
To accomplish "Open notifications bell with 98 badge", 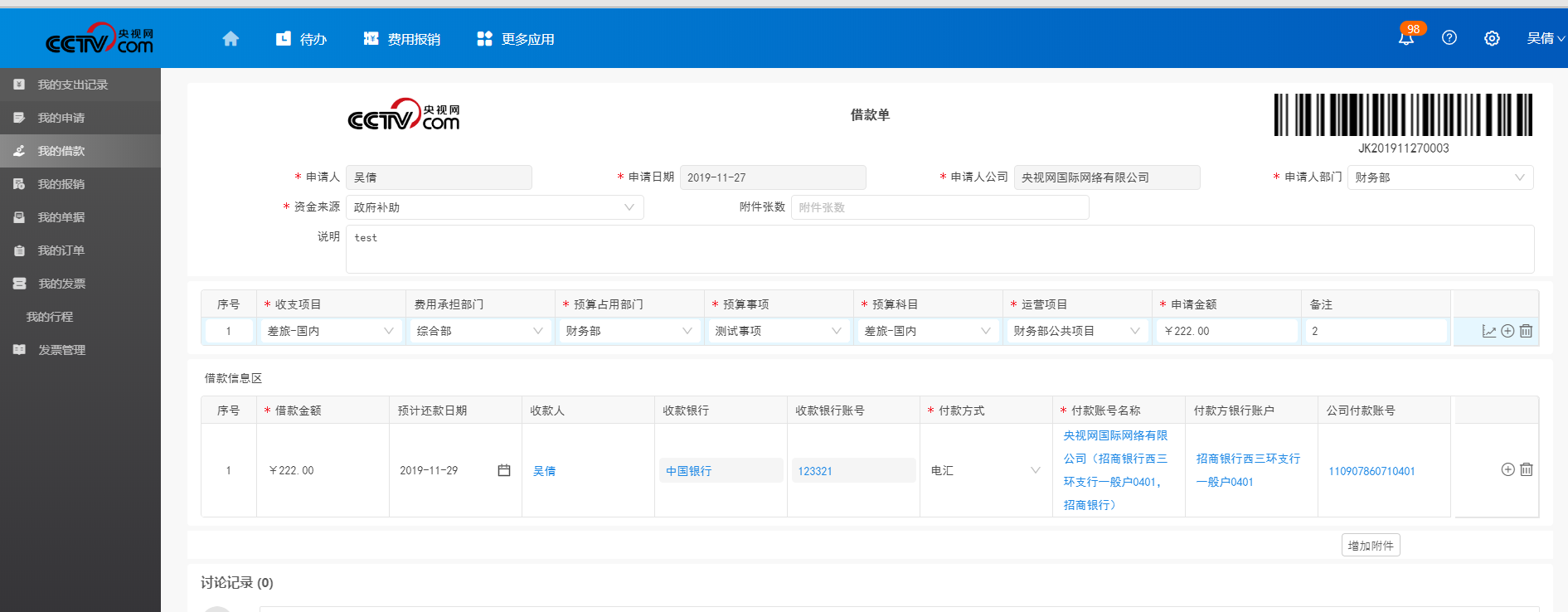I will point(1408,36).
